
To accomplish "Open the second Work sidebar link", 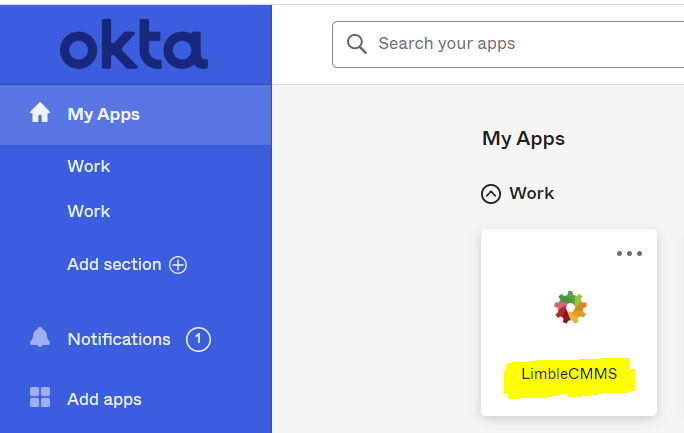I will (89, 211).
